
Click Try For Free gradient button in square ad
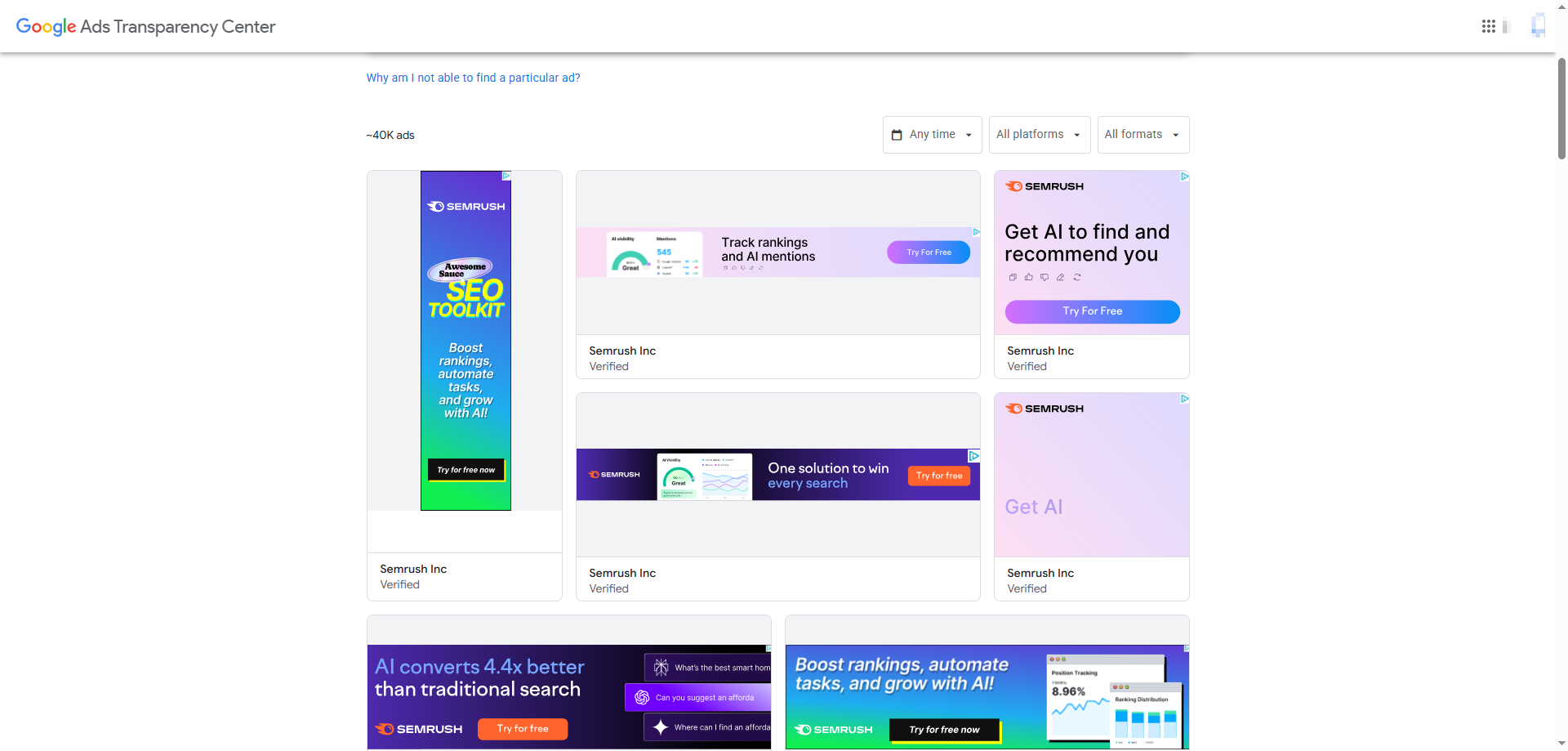point(1092,311)
